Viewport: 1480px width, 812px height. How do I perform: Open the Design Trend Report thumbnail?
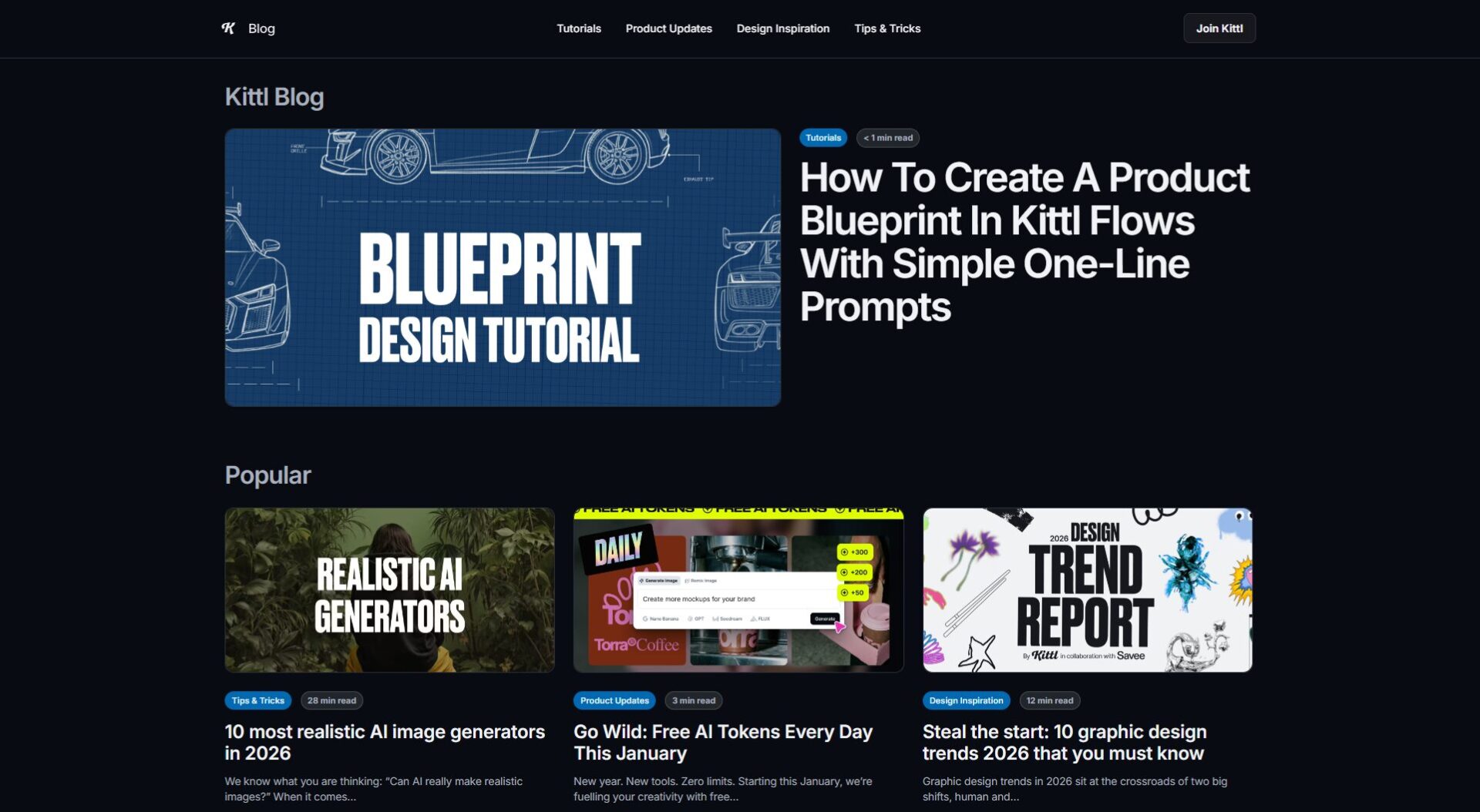[x=1087, y=590]
